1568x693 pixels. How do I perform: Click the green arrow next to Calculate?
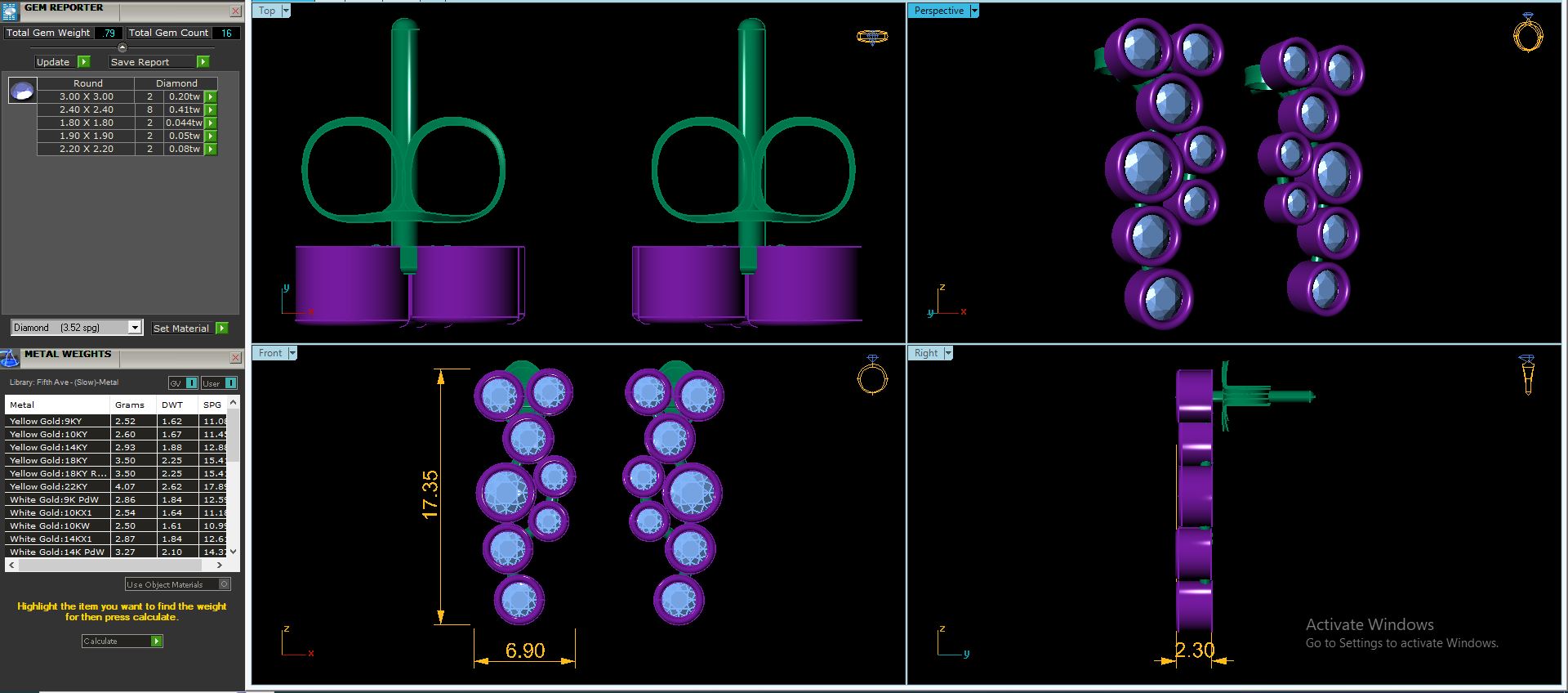tap(157, 642)
